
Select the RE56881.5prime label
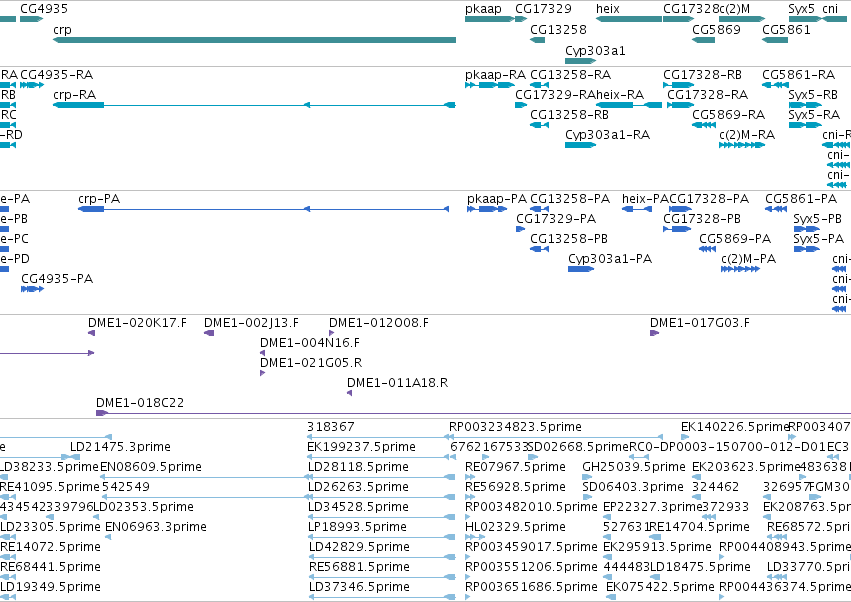[359, 567]
